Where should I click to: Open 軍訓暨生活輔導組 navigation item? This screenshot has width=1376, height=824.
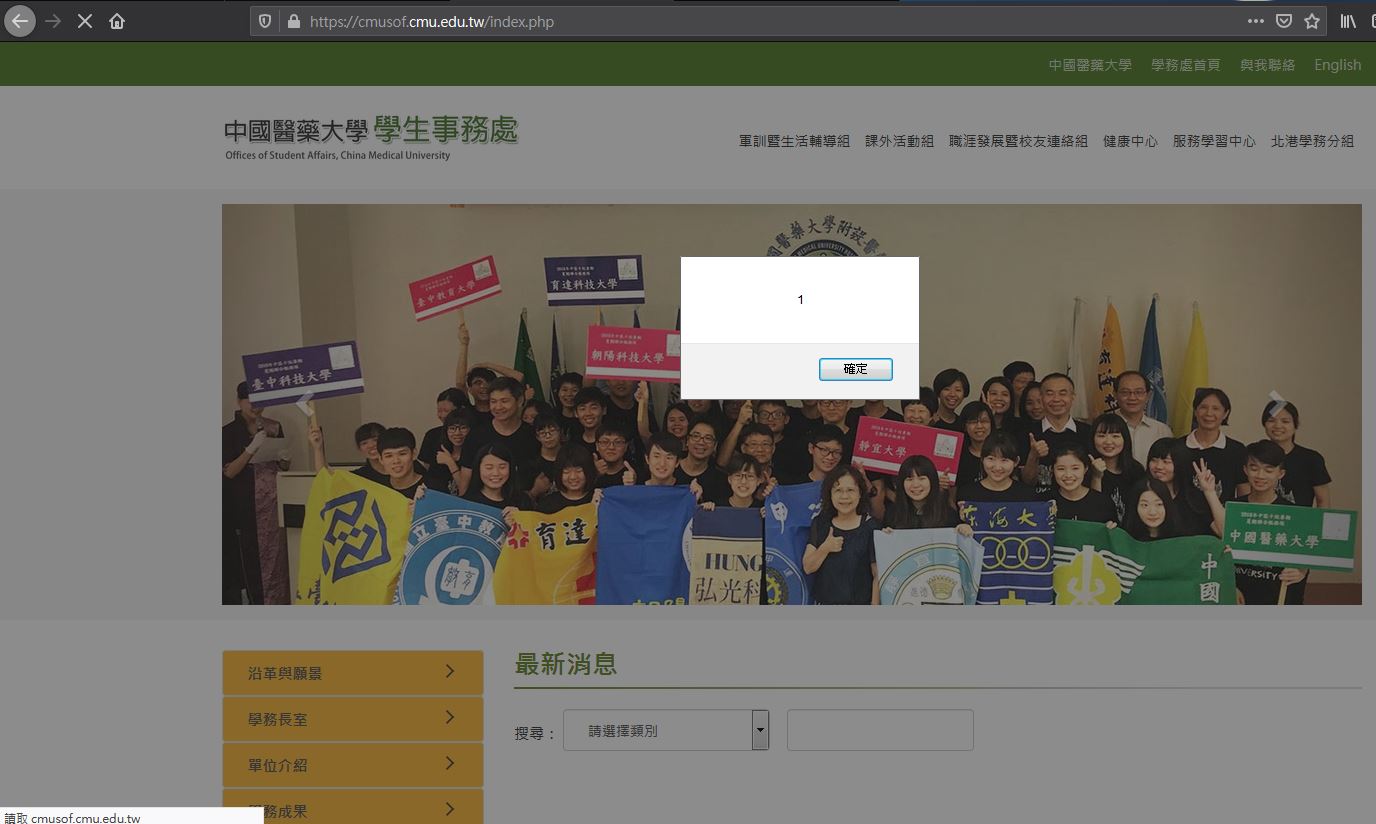click(794, 141)
